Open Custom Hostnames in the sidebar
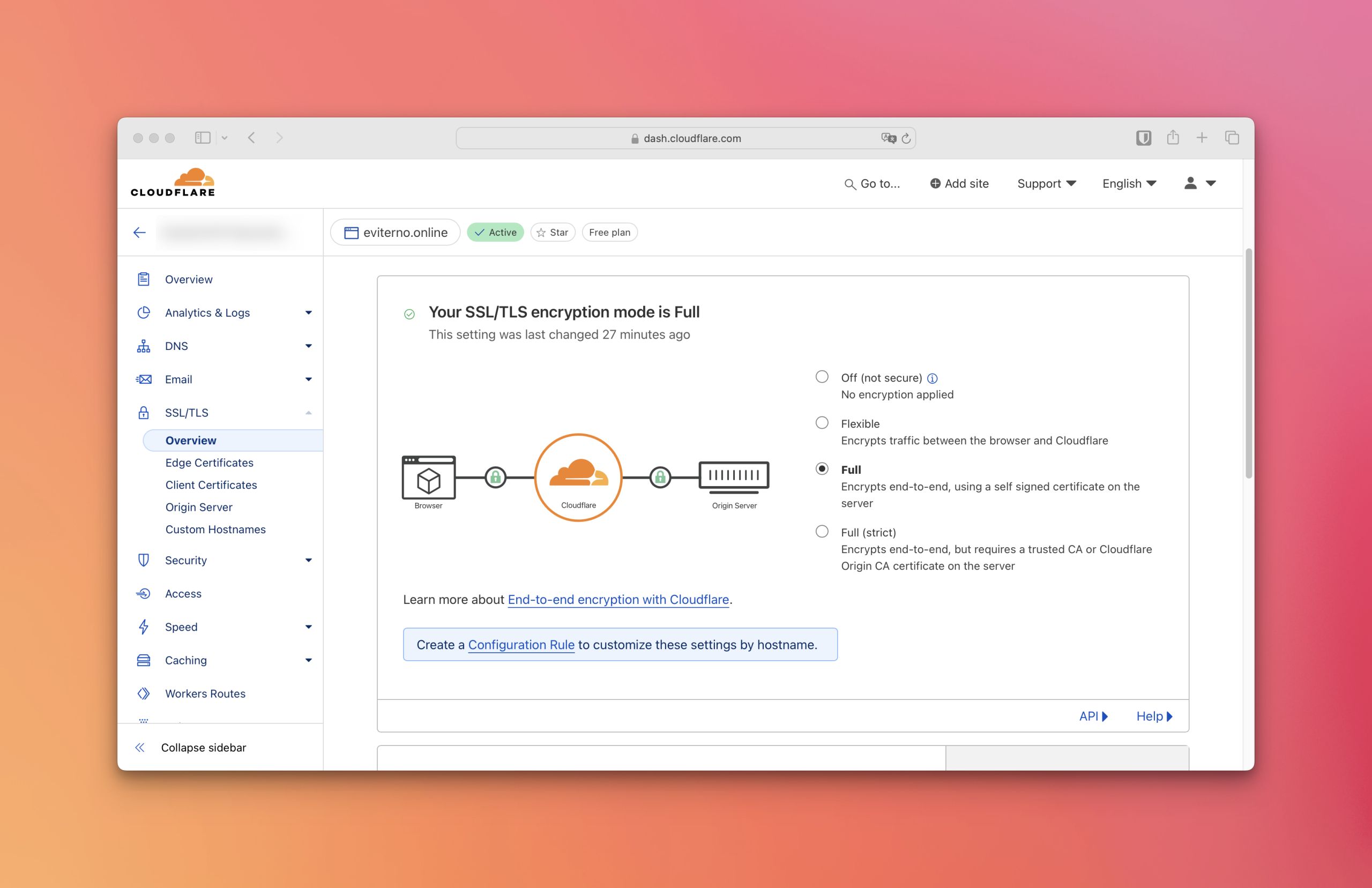This screenshot has width=1372, height=888. click(x=215, y=529)
